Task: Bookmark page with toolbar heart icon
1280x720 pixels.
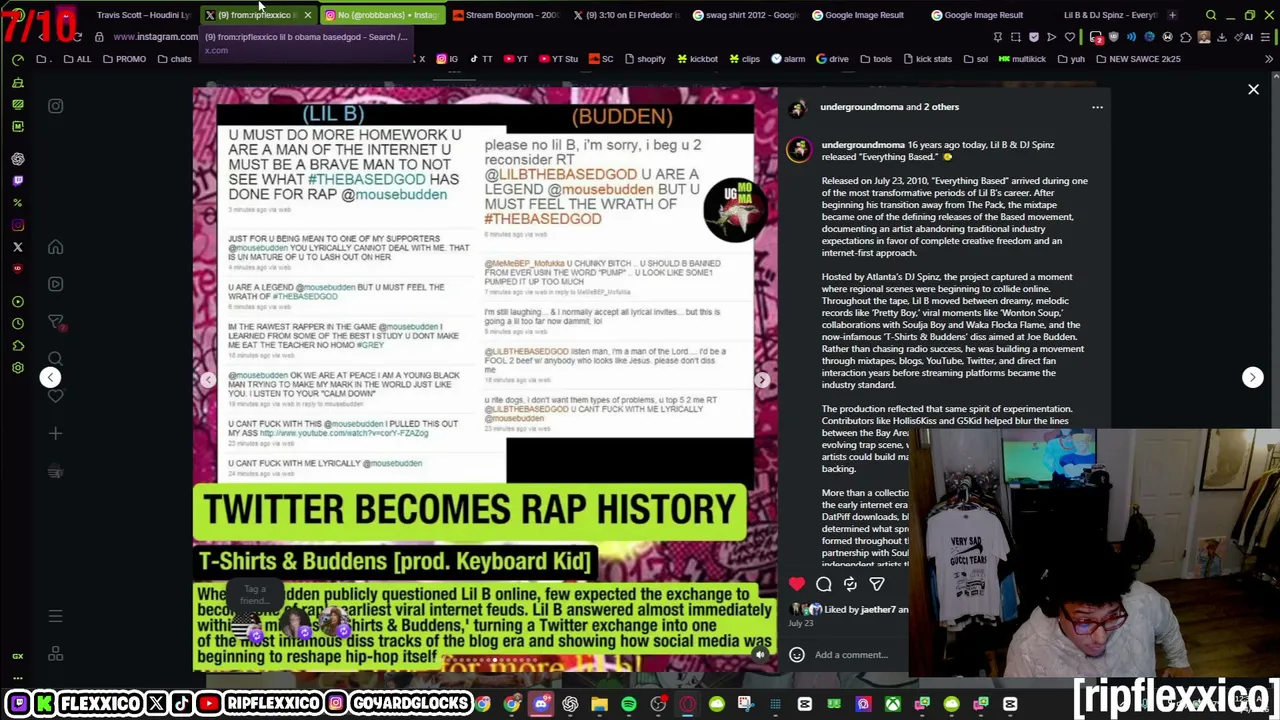Action: [x=1069, y=37]
